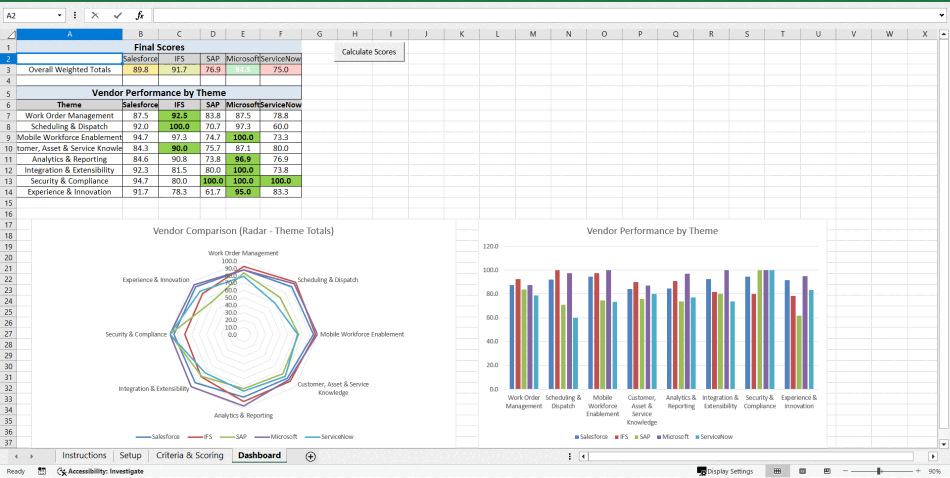Select column header X

(925, 35)
